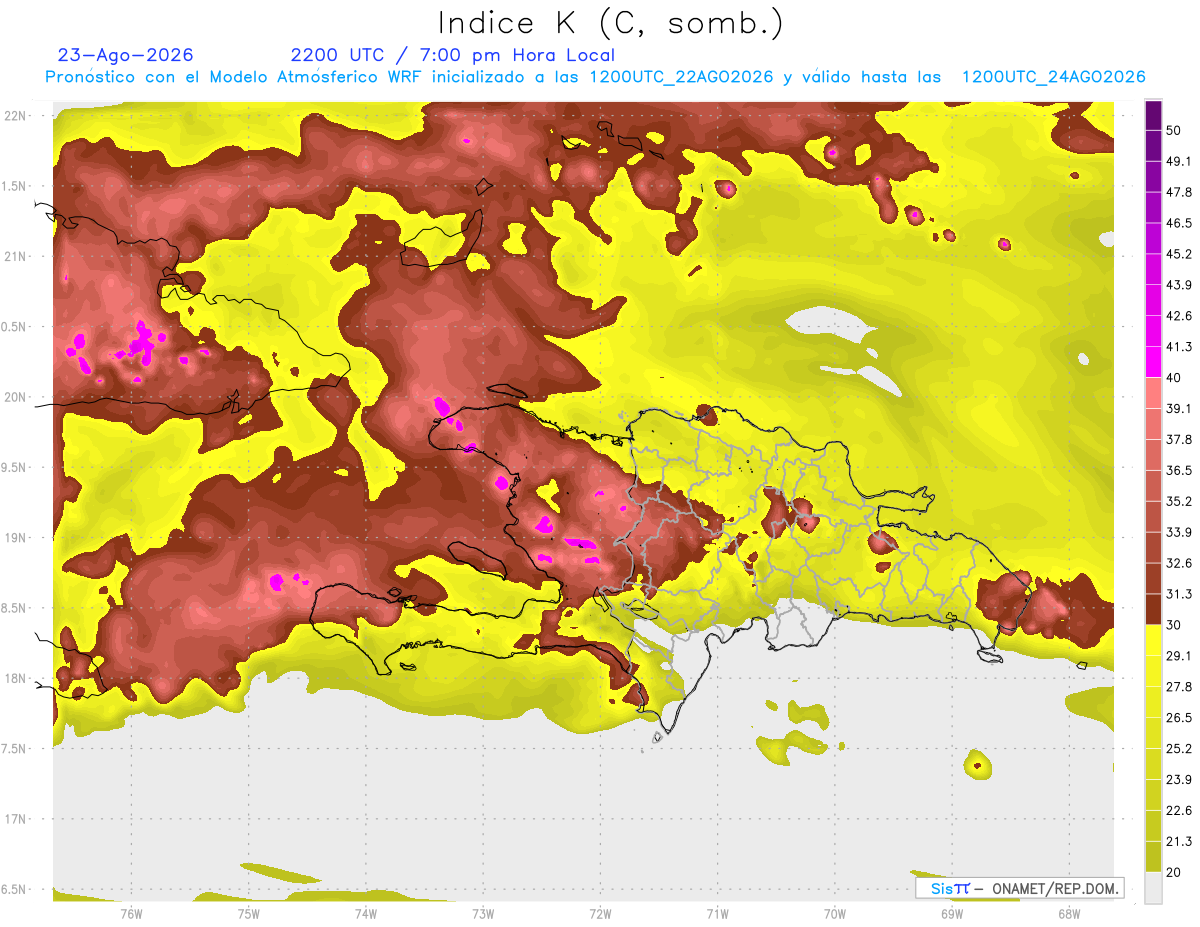This screenshot has height=927, width=1200.
Task: Select the gray colorbar segment below 20
Action: [1153, 888]
